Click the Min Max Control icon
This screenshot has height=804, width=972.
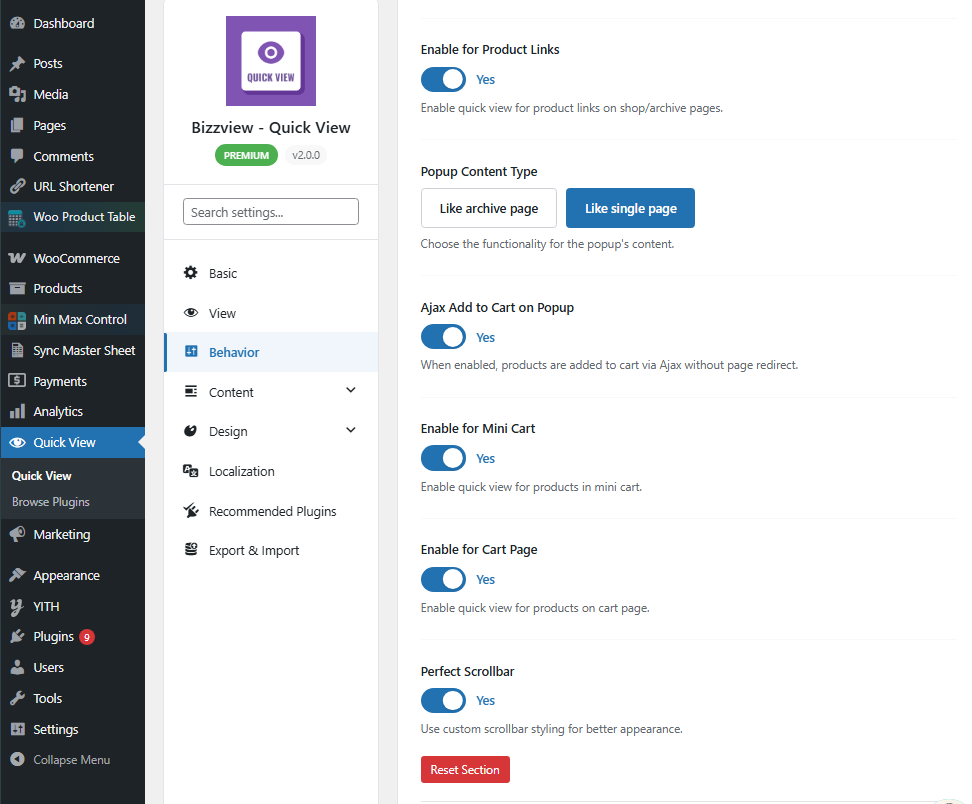17,320
